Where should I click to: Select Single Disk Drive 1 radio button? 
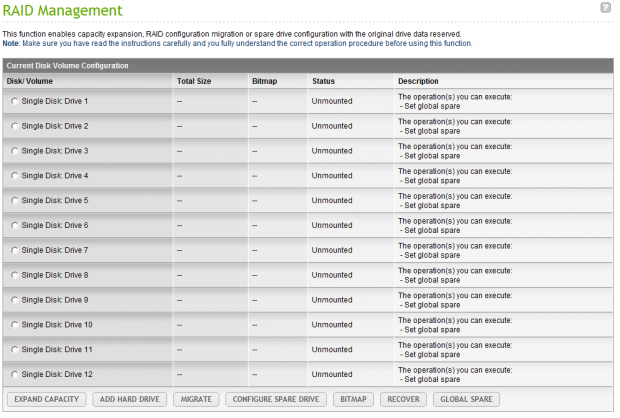click(x=15, y=101)
